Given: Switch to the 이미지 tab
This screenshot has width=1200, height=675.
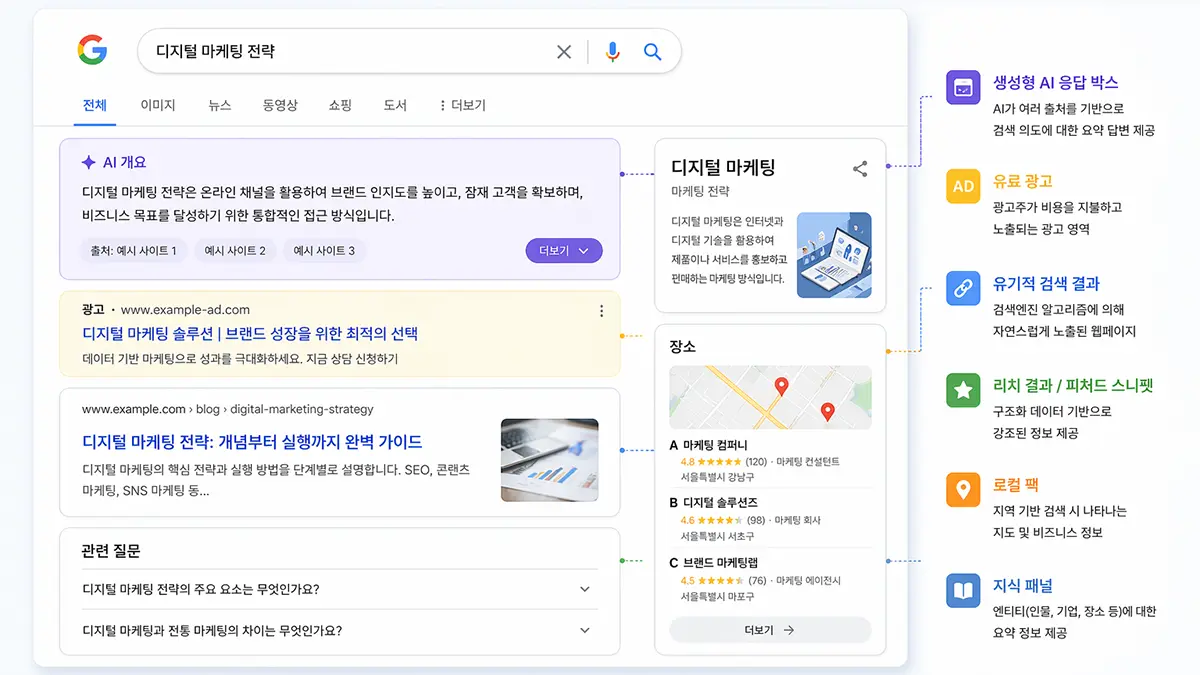Looking at the screenshot, I should pos(158,104).
